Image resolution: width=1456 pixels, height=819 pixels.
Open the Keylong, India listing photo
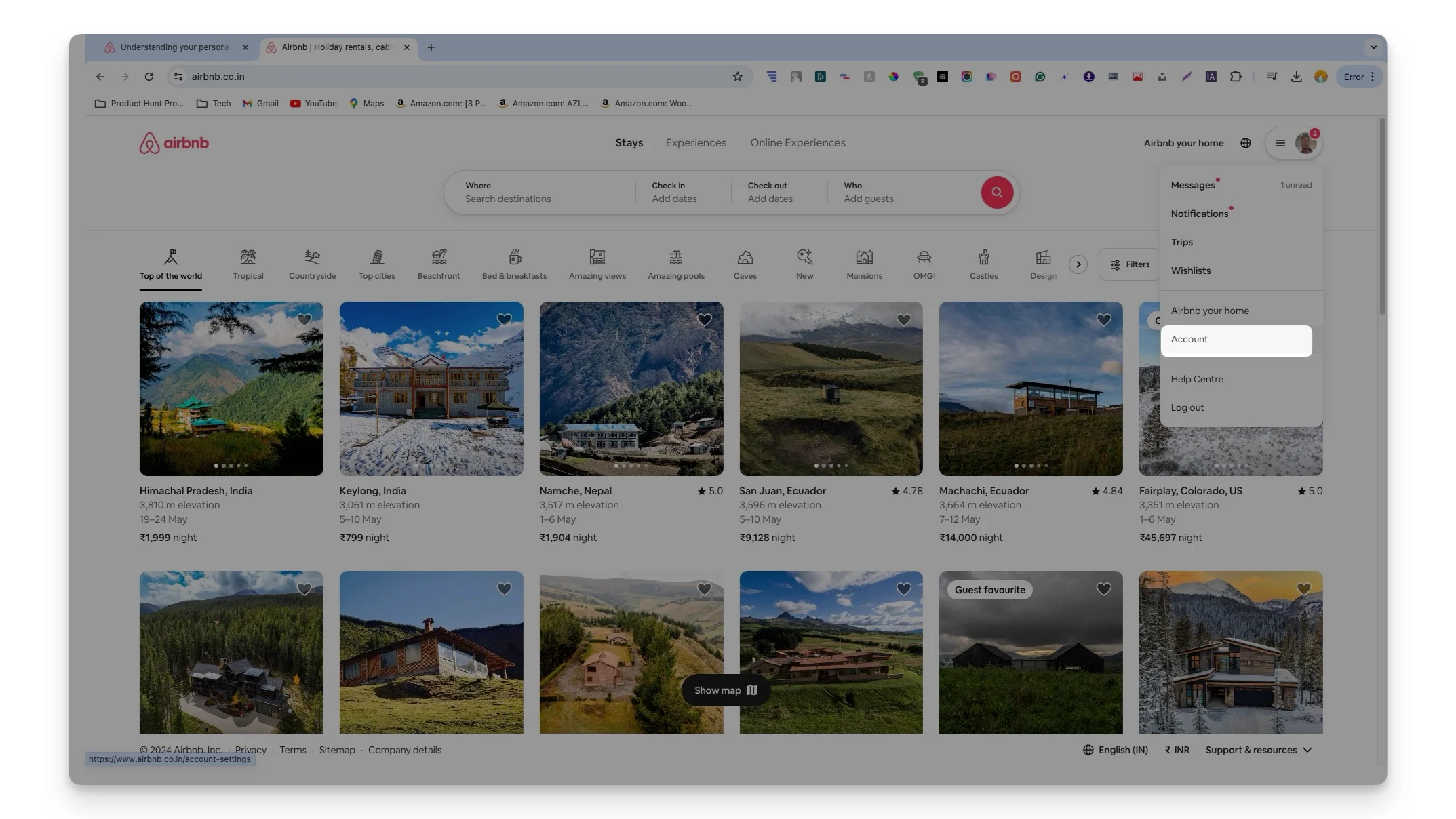pyautogui.click(x=431, y=388)
